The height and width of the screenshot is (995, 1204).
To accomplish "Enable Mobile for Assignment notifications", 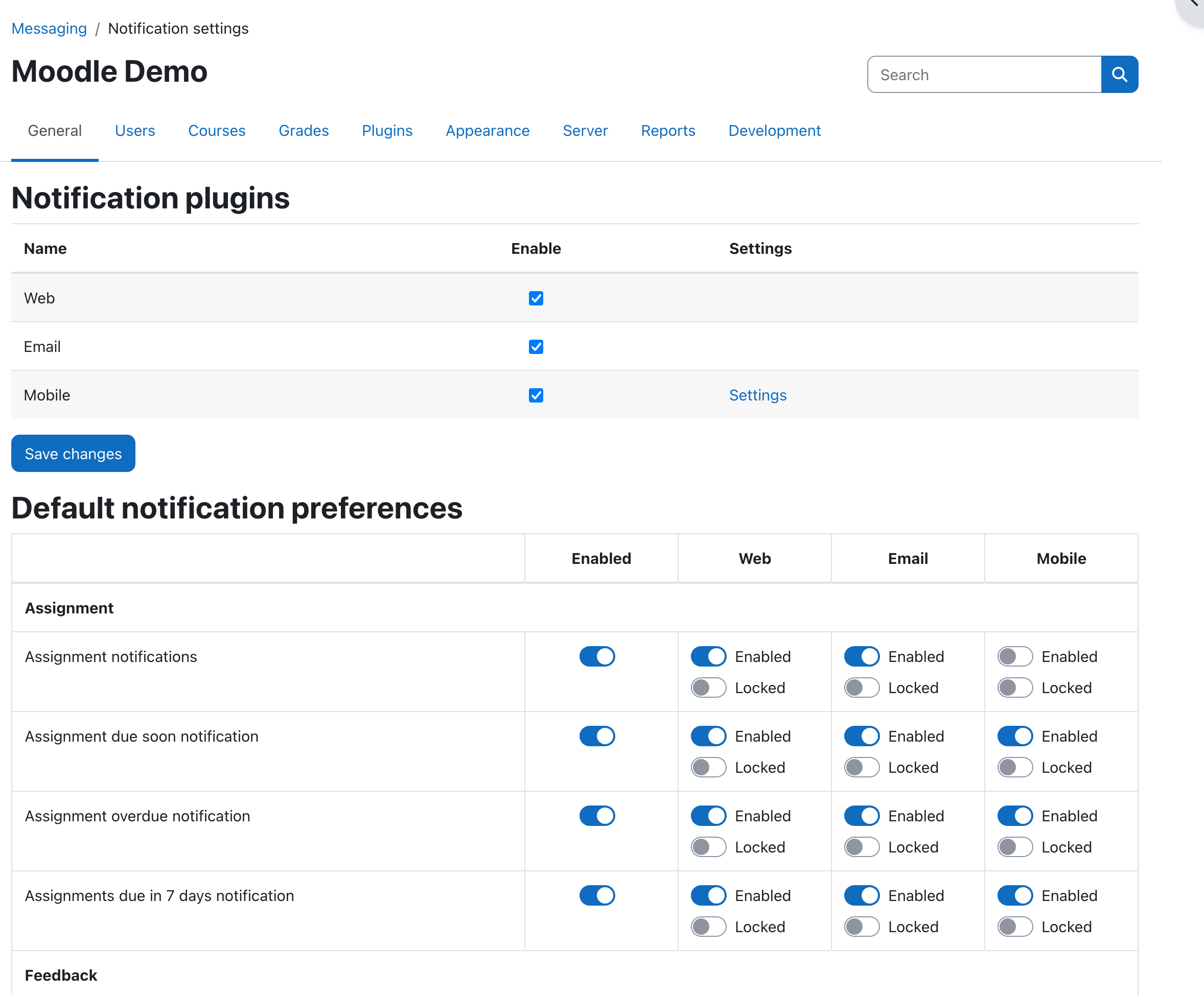I will pyautogui.click(x=1015, y=656).
